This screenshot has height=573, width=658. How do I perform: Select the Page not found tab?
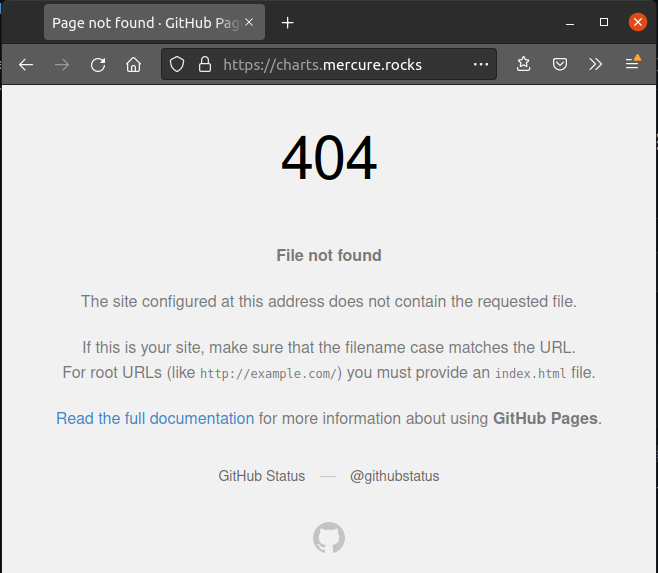click(154, 22)
